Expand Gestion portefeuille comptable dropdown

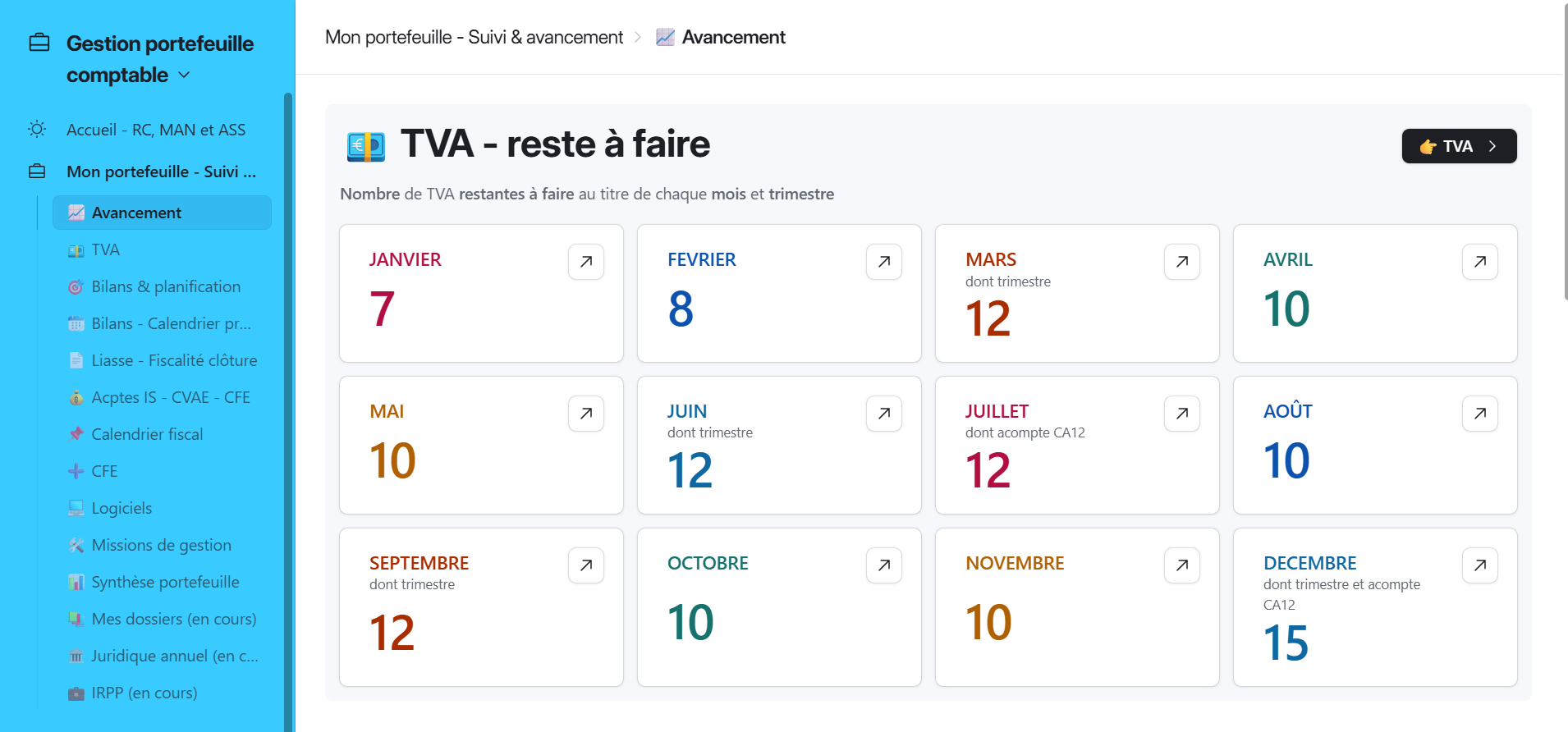click(x=185, y=75)
